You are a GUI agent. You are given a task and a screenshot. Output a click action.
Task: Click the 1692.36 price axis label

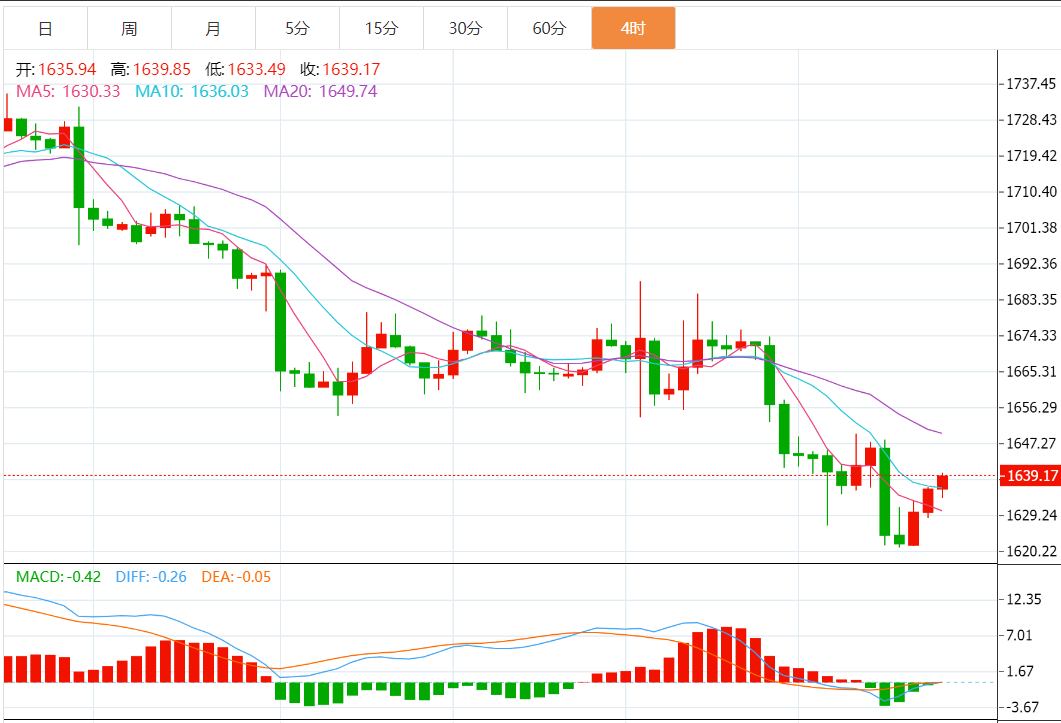click(x=1031, y=263)
